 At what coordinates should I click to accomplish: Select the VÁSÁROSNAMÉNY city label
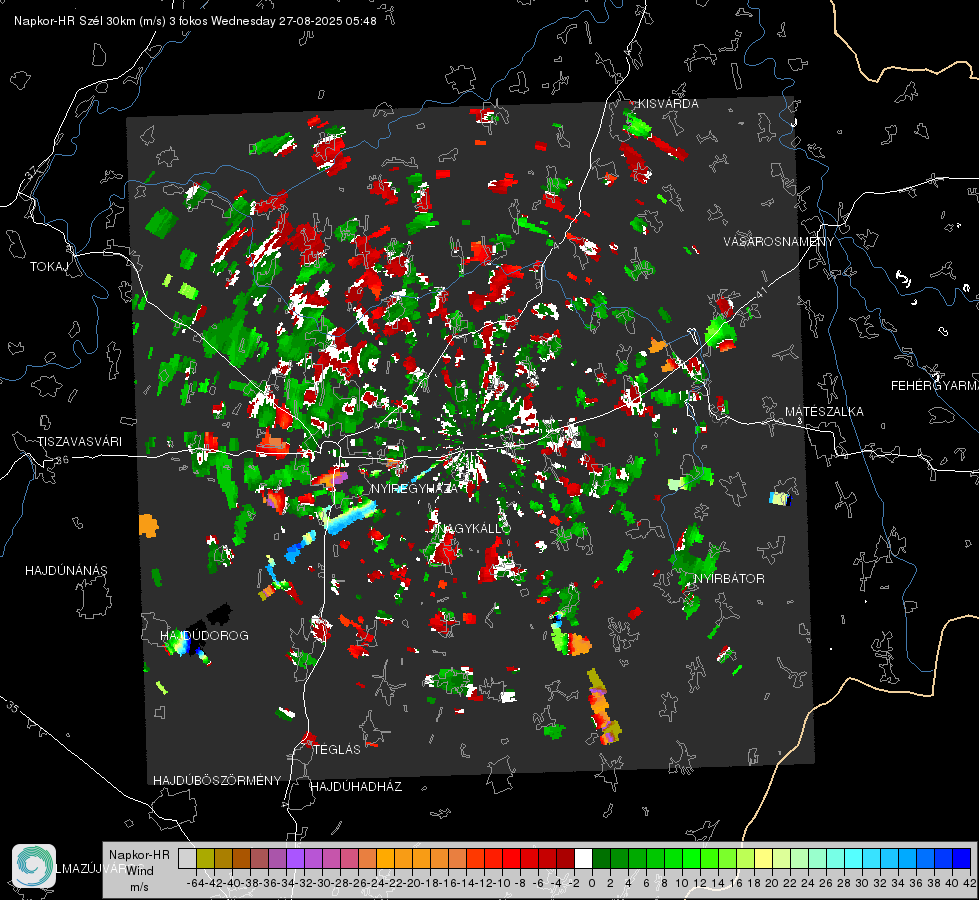pyautogui.click(x=779, y=242)
